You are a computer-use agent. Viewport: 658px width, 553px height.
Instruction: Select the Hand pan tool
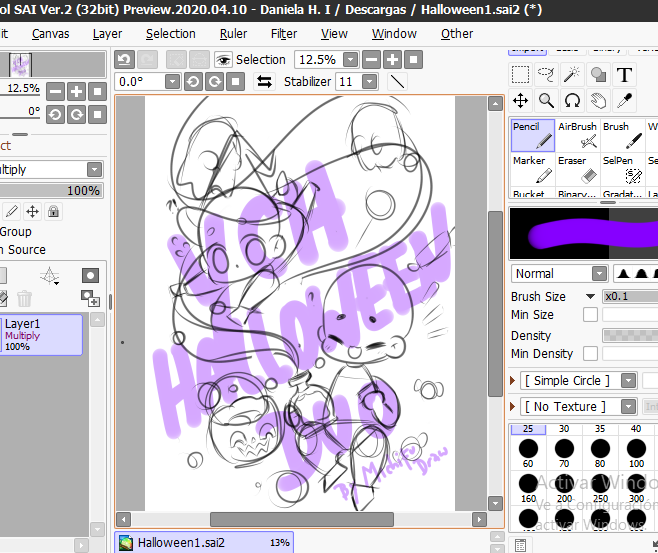(598, 101)
